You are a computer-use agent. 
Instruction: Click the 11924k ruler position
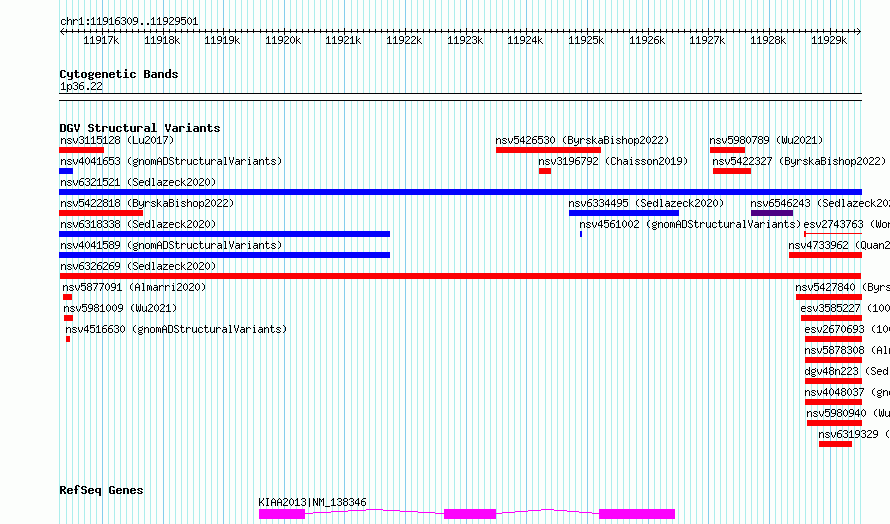[525, 40]
